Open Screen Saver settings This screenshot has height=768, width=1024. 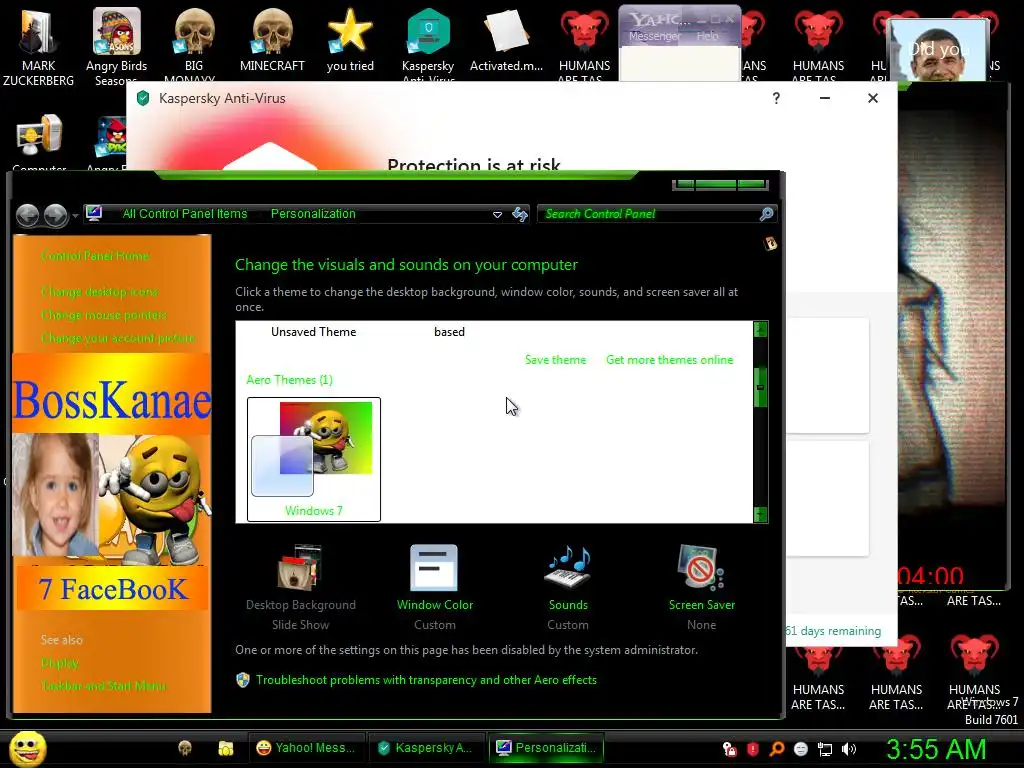tap(701, 586)
